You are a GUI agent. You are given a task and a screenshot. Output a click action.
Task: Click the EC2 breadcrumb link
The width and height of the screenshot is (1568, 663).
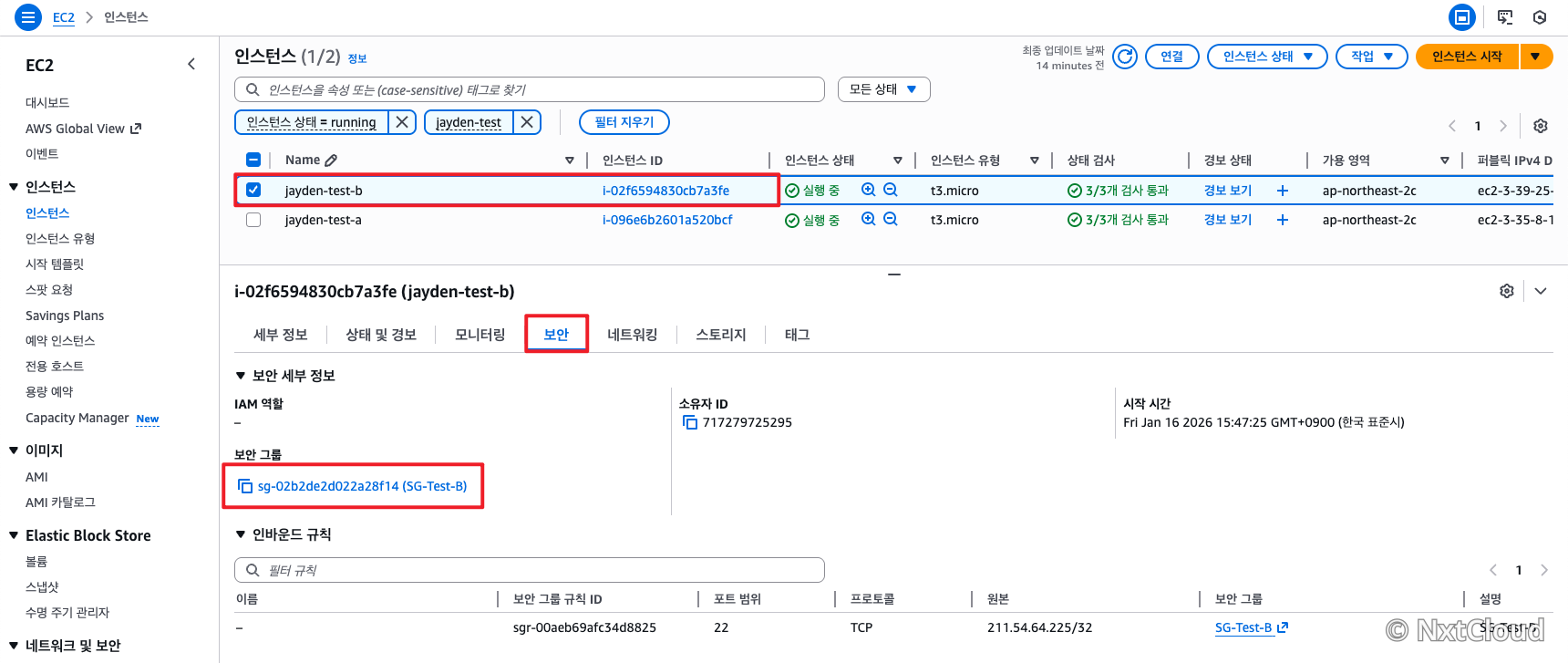tap(64, 17)
